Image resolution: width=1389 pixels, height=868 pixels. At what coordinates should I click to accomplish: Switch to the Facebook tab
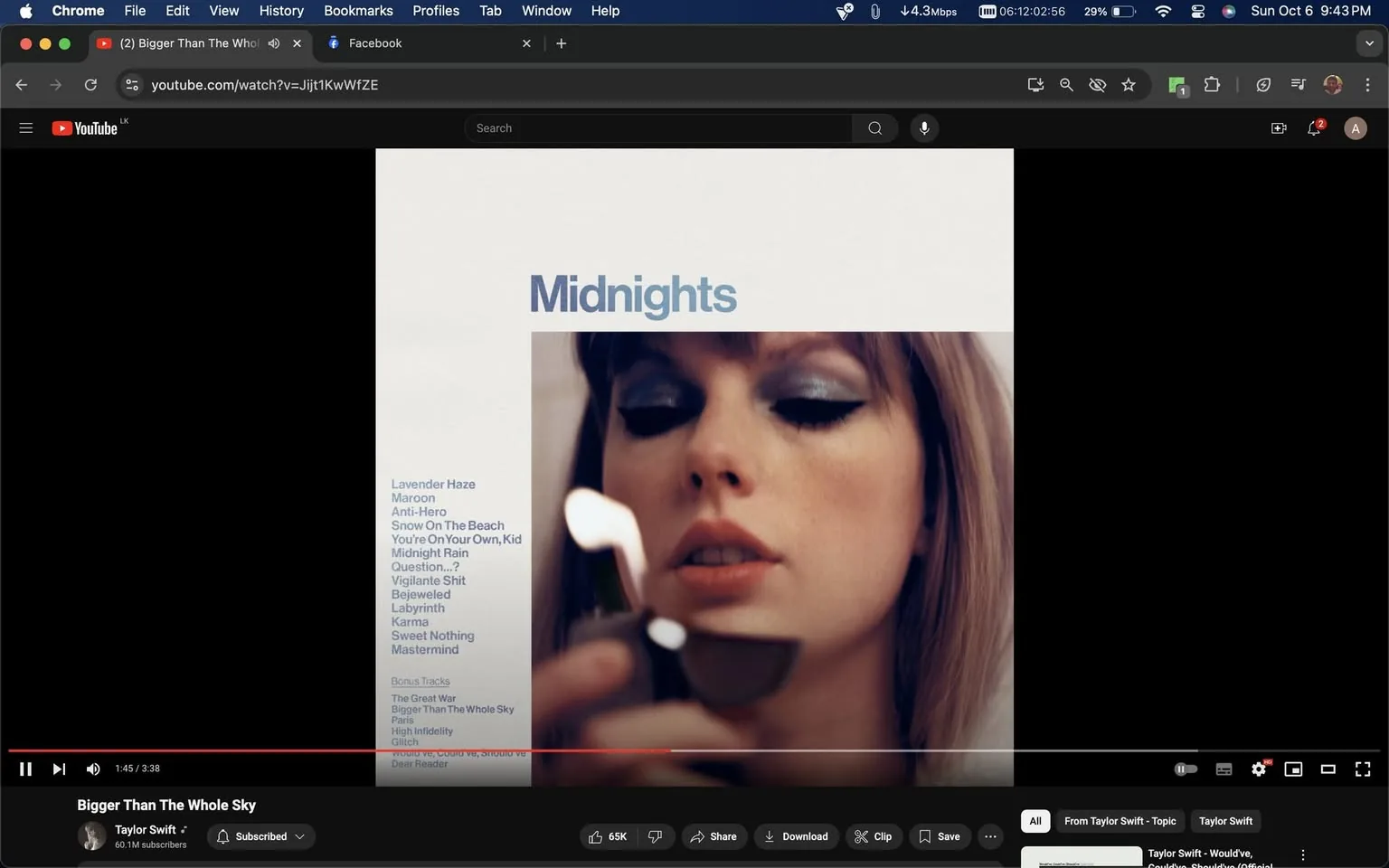click(407, 42)
